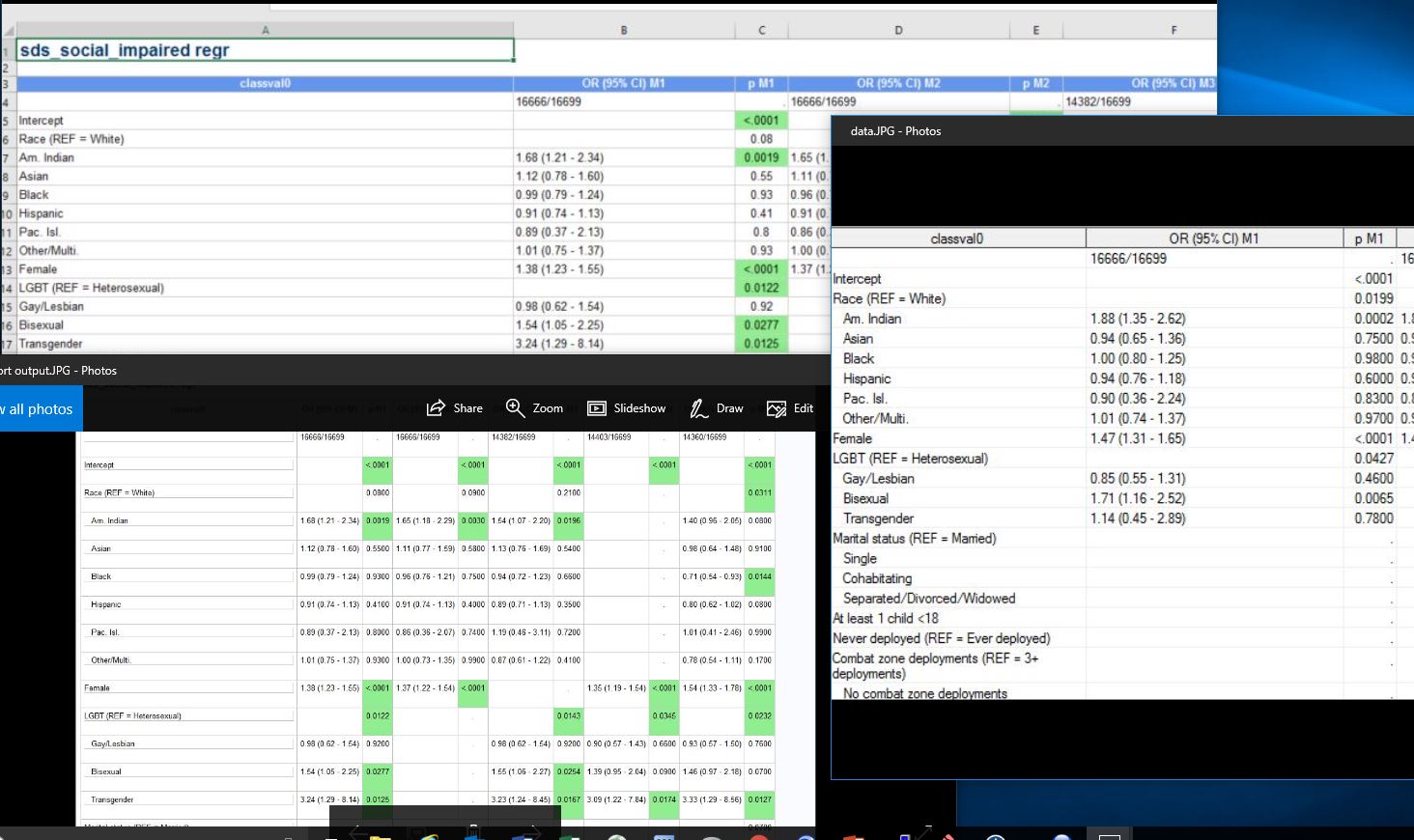The image size is (1414, 840).
Task: Select row 13 header for Female
Action: pos(7,269)
